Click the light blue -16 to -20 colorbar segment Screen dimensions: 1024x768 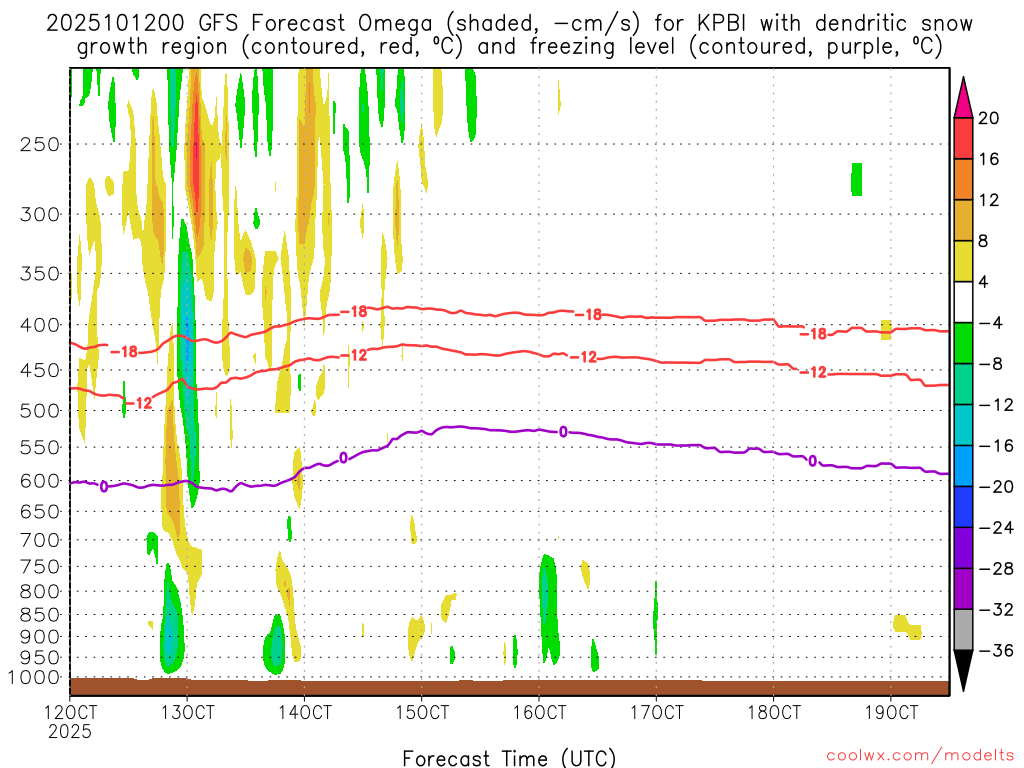[963, 466]
